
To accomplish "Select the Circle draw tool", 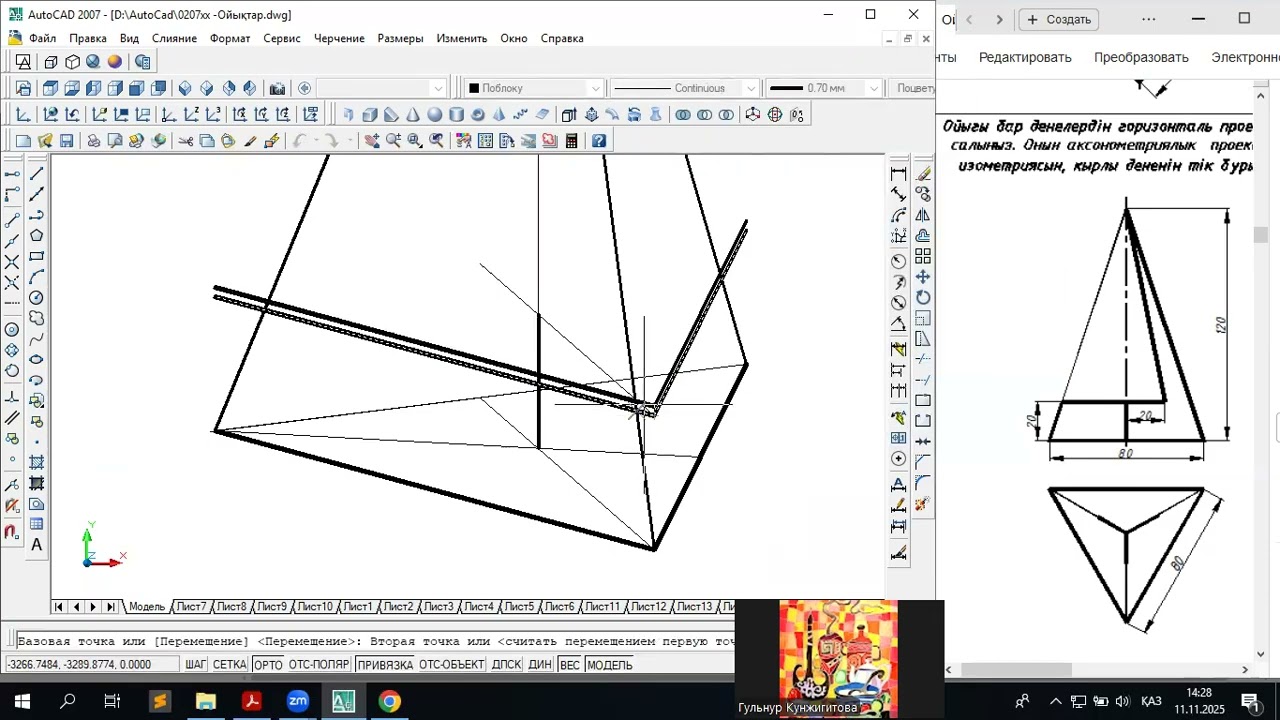I will pos(37,298).
